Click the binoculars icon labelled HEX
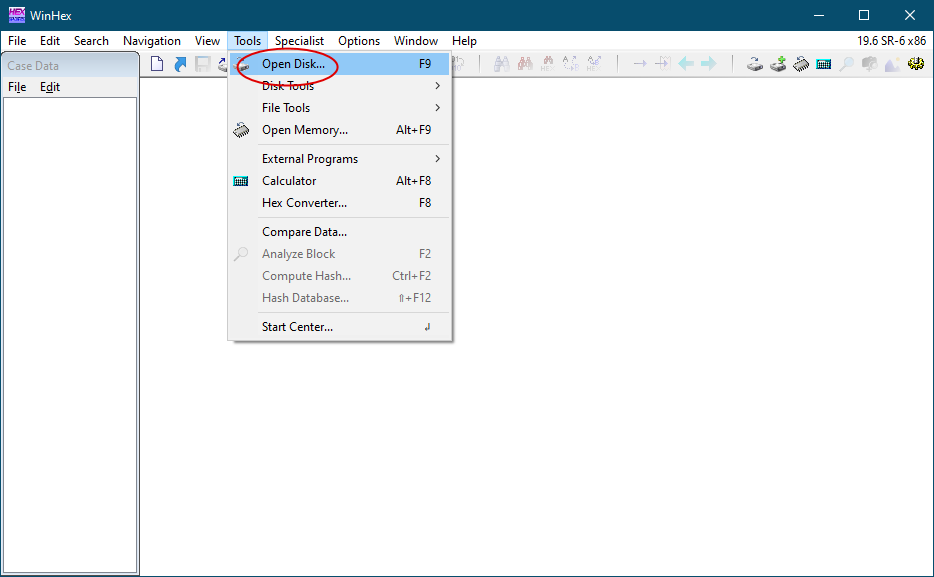934x577 pixels. tap(547, 64)
